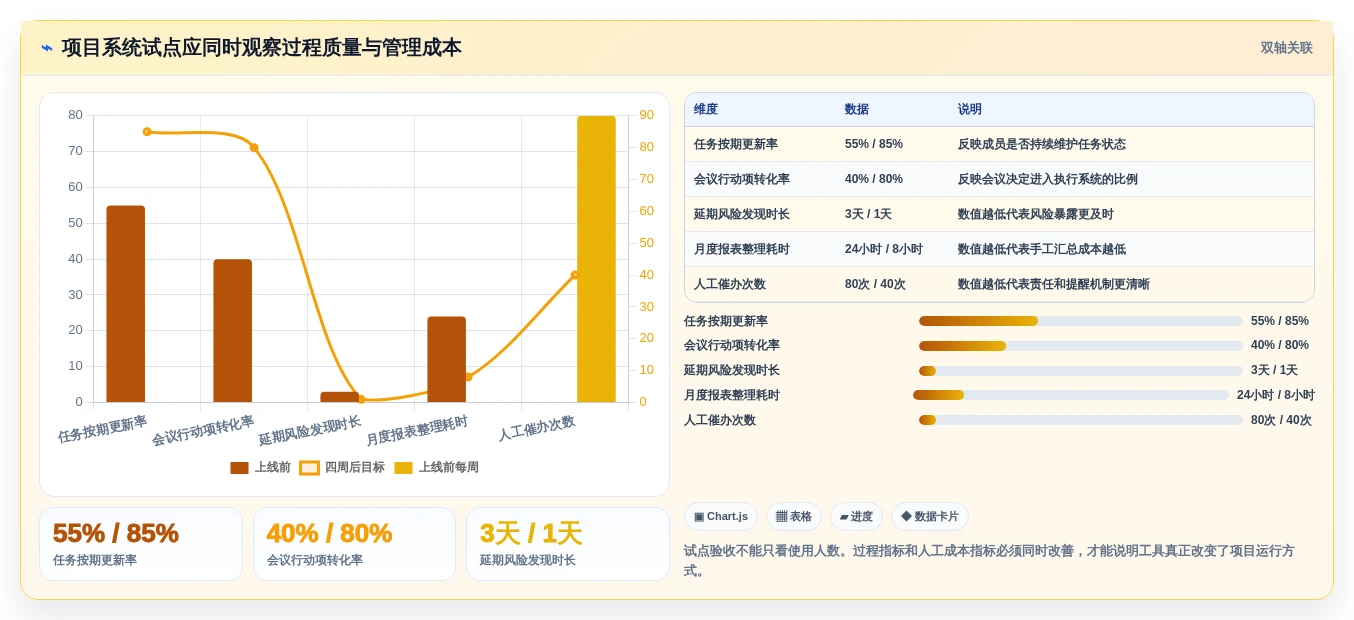Click the 双轴关联 label in header
The width and height of the screenshot is (1354, 620).
tap(1286, 48)
